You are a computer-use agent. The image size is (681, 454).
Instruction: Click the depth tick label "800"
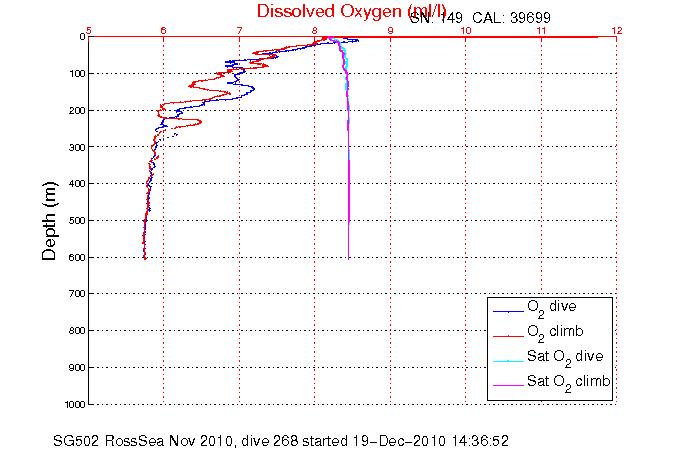(x=77, y=331)
